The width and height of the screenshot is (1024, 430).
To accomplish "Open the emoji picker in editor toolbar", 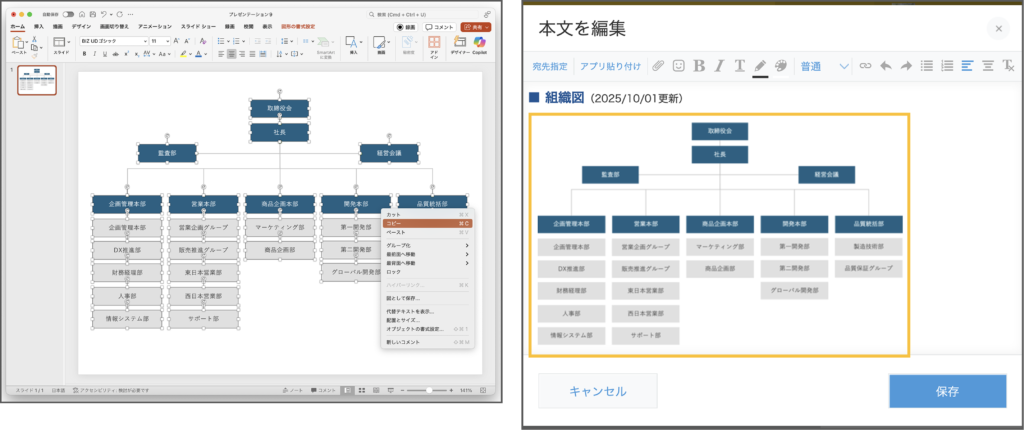I will [679, 66].
